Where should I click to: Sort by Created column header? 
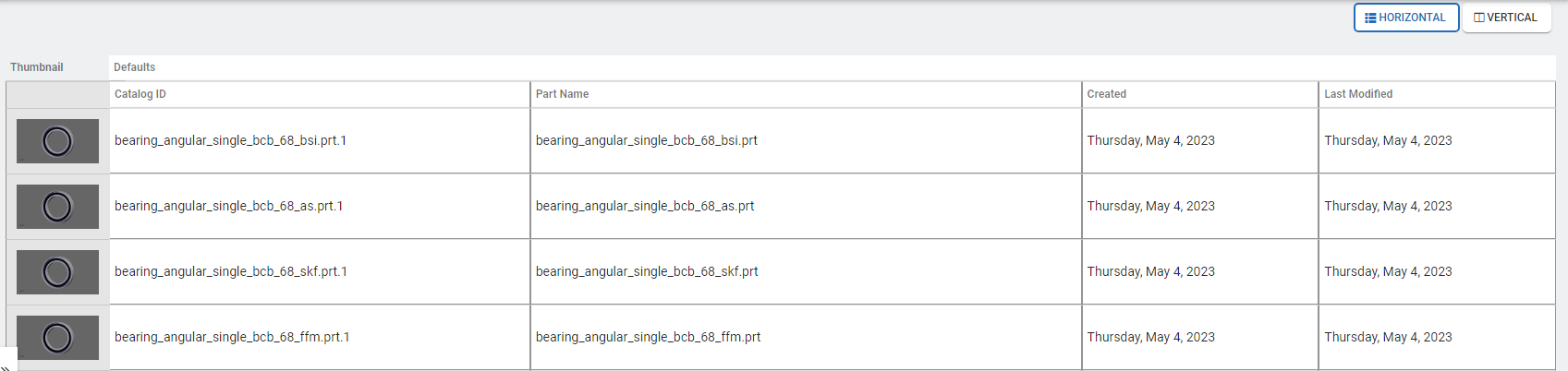(1106, 94)
